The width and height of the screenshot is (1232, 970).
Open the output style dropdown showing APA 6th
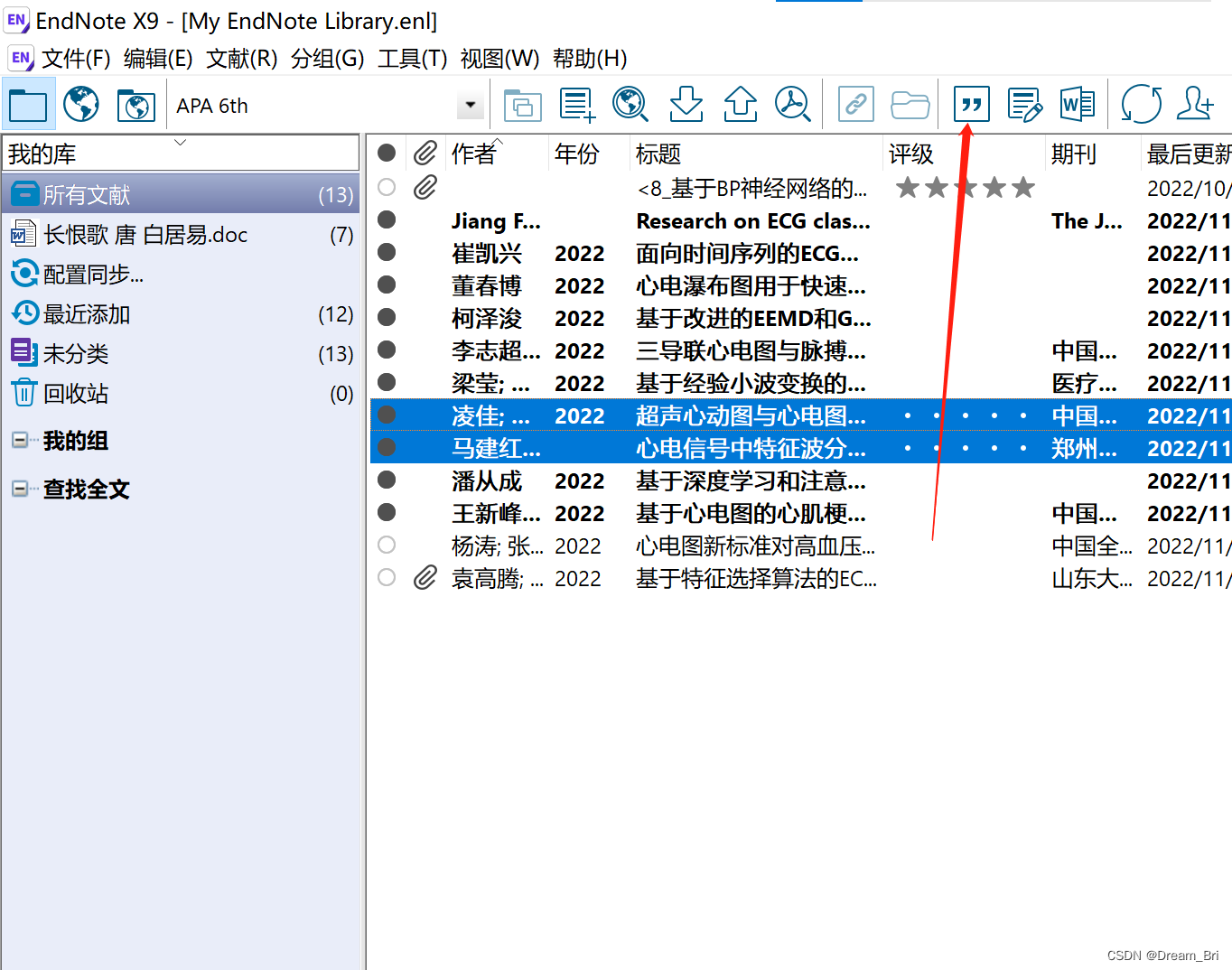(470, 106)
